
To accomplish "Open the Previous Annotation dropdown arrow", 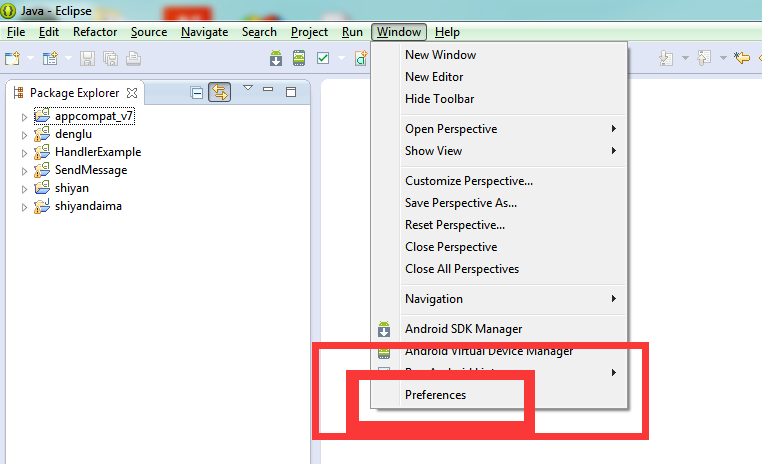I will coord(723,58).
